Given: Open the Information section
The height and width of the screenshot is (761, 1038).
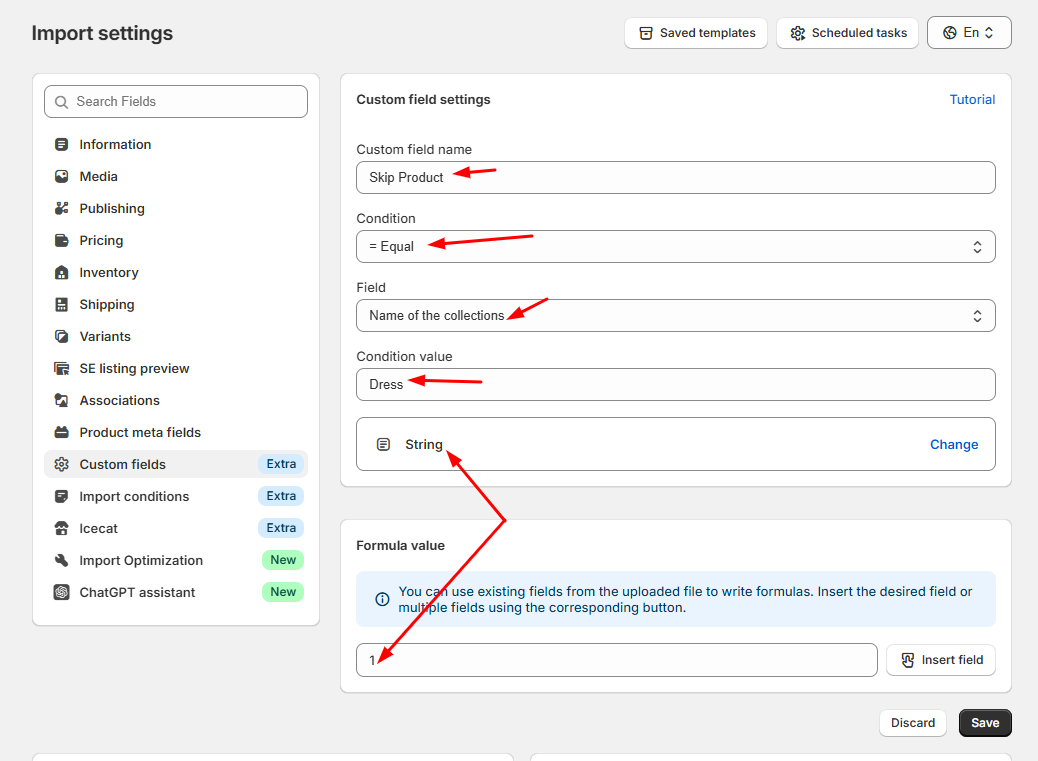Looking at the screenshot, I should pos(176,144).
